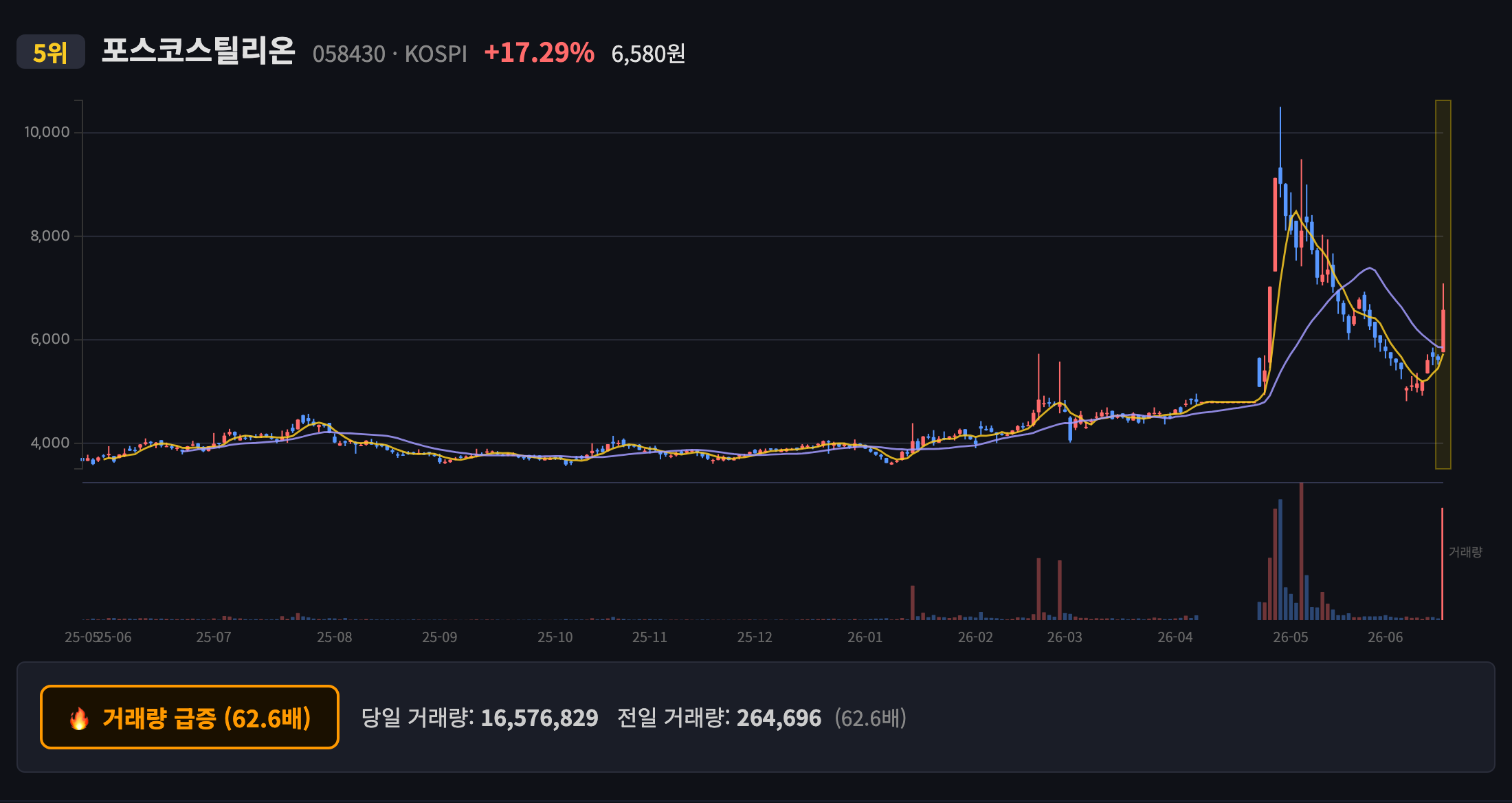
Task: Click the 거래량 급증 (62.6배) badge
Action: click(x=190, y=717)
